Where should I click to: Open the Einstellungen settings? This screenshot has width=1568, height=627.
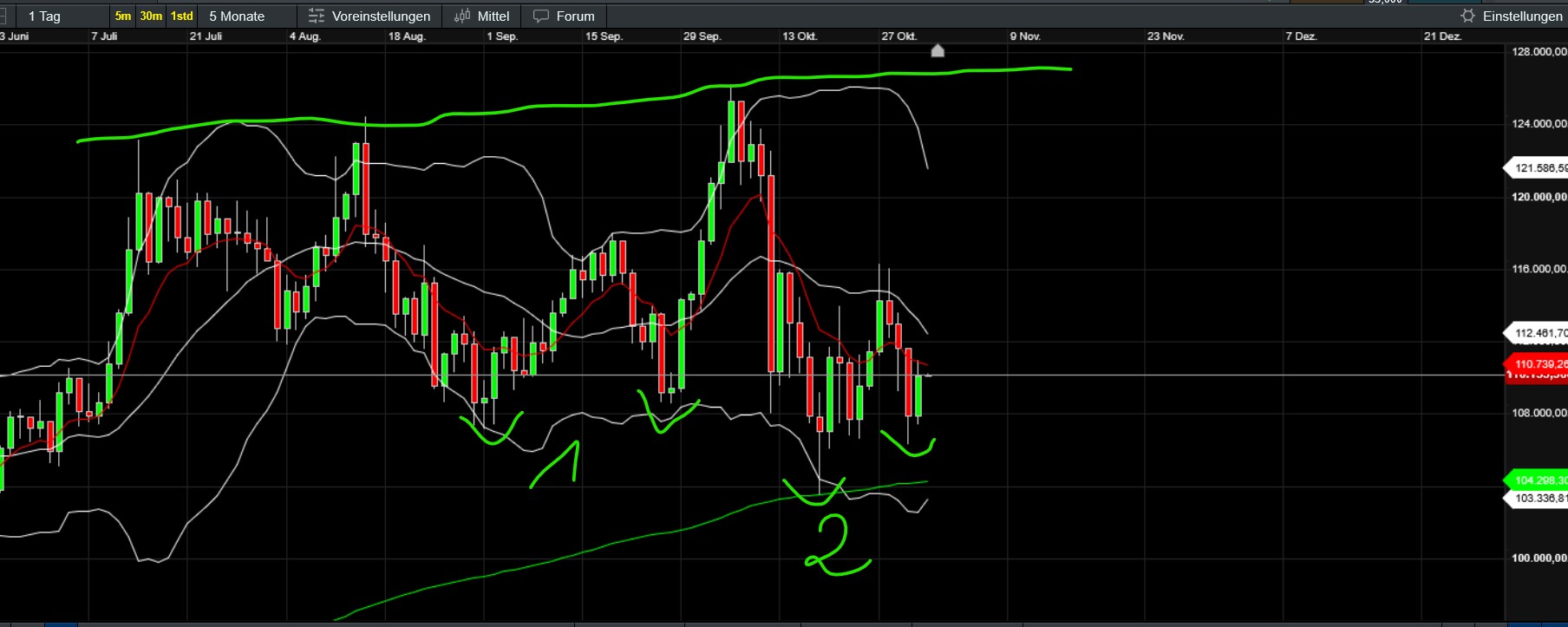(x=1511, y=16)
